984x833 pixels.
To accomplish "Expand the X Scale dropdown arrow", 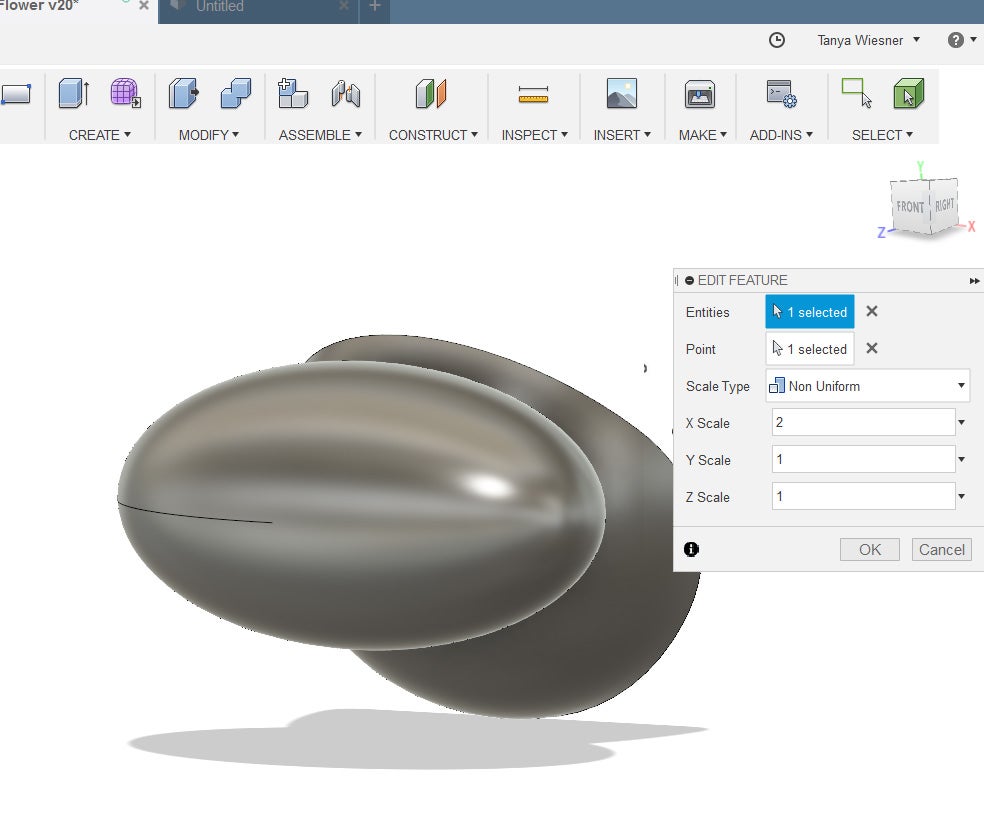I will tap(961, 423).
